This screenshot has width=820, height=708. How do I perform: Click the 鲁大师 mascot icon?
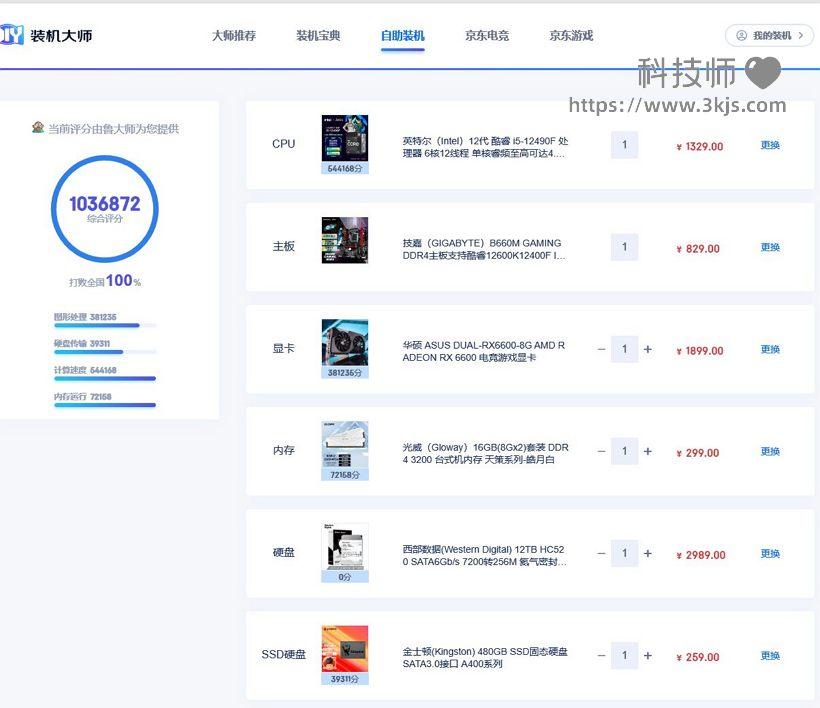[x=38, y=127]
